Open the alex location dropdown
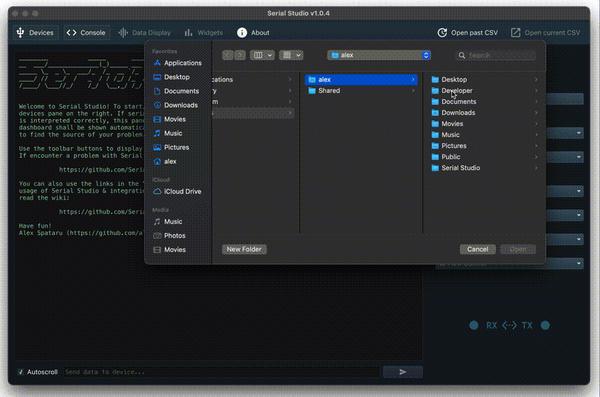Viewport: 600px width, 397px height. click(379, 55)
